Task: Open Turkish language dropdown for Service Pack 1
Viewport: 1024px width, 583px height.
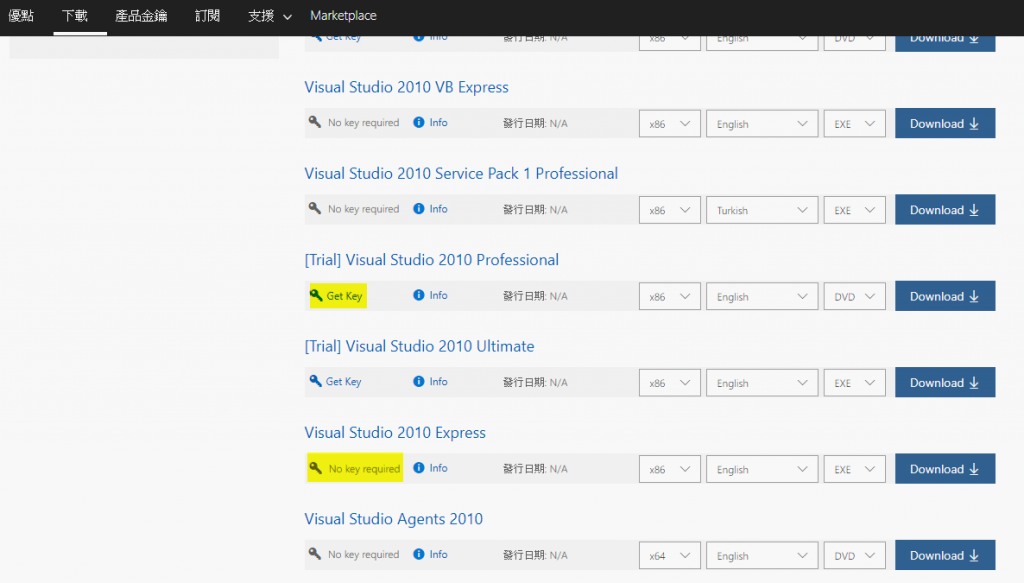Action: [761, 210]
